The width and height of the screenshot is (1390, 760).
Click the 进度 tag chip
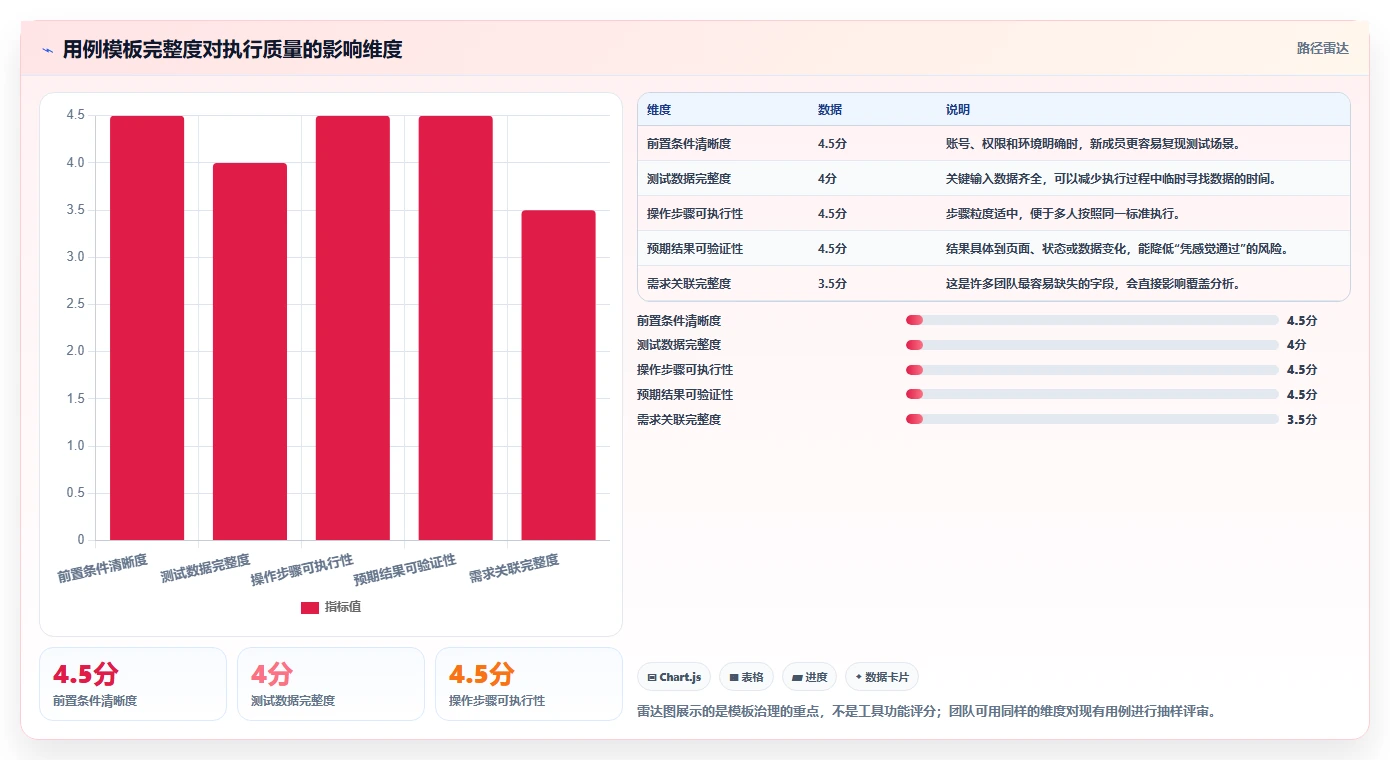(x=809, y=677)
